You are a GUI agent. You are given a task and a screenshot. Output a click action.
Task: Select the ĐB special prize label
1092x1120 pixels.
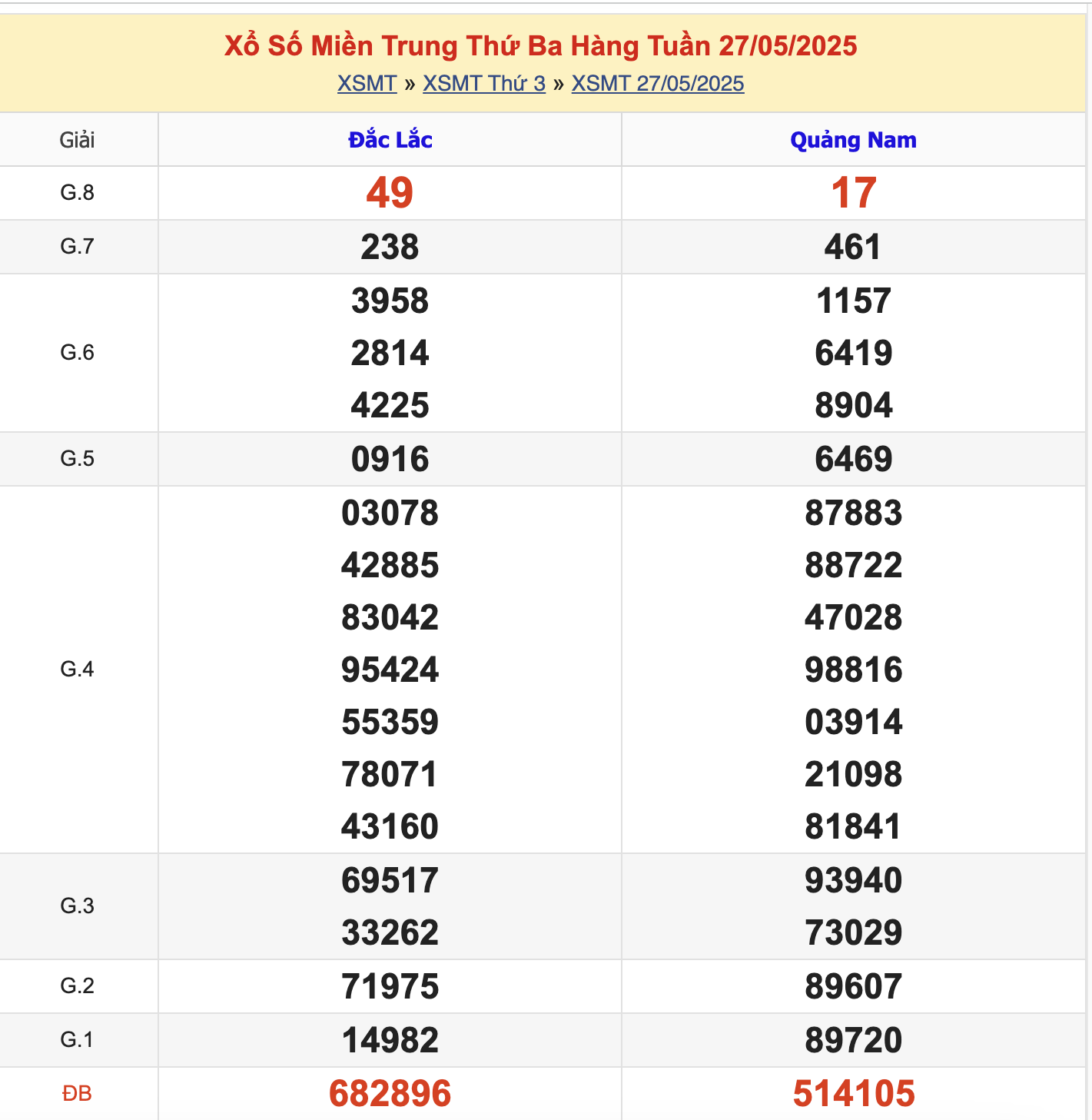point(78,1093)
